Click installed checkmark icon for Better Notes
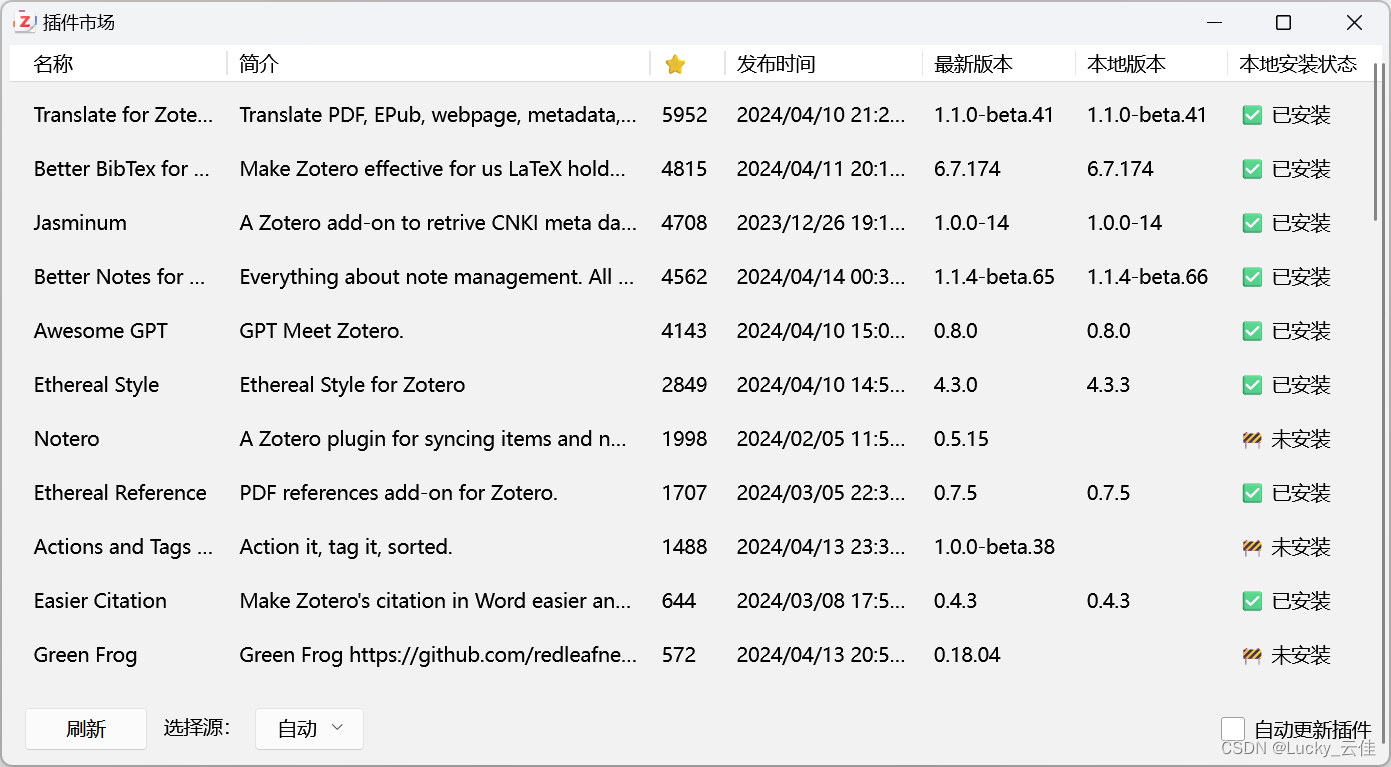Screen dimensions: 1391x767 [x=1252, y=277]
